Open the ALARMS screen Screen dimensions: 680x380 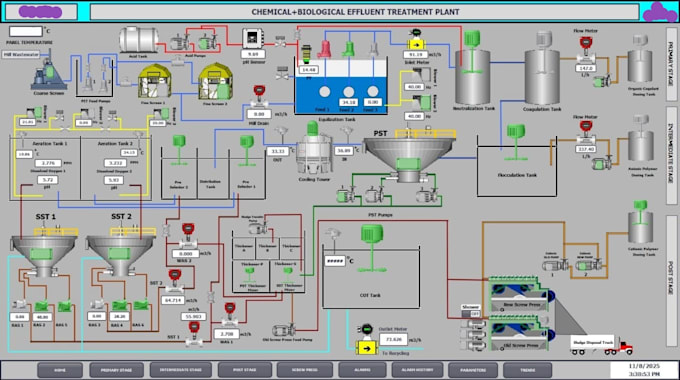[362, 370]
